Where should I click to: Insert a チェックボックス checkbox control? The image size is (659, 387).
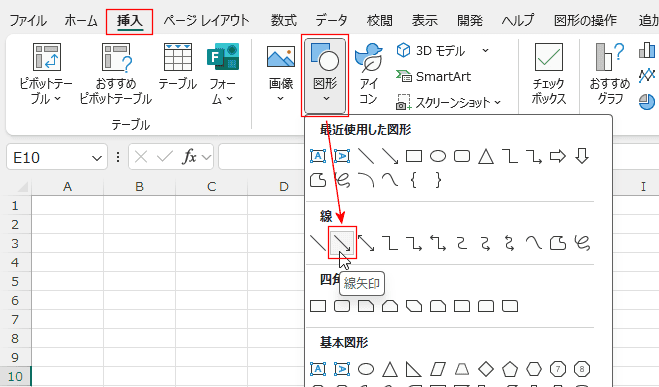coord(549,73)
